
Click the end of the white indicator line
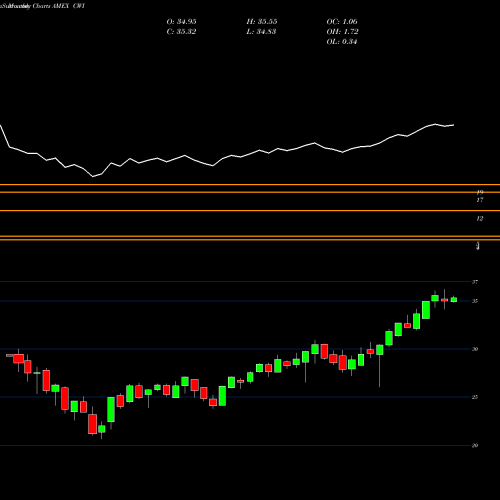(453, 125)
